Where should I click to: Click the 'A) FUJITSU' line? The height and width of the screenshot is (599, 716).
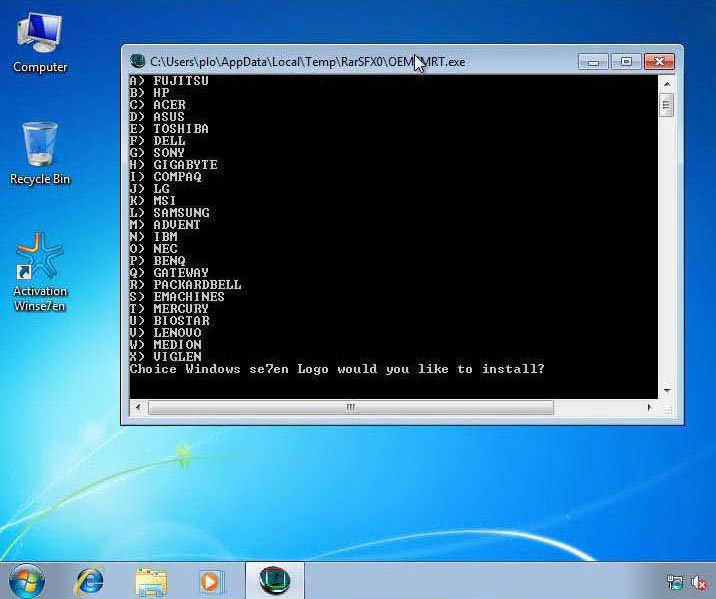tap(169, 81)
